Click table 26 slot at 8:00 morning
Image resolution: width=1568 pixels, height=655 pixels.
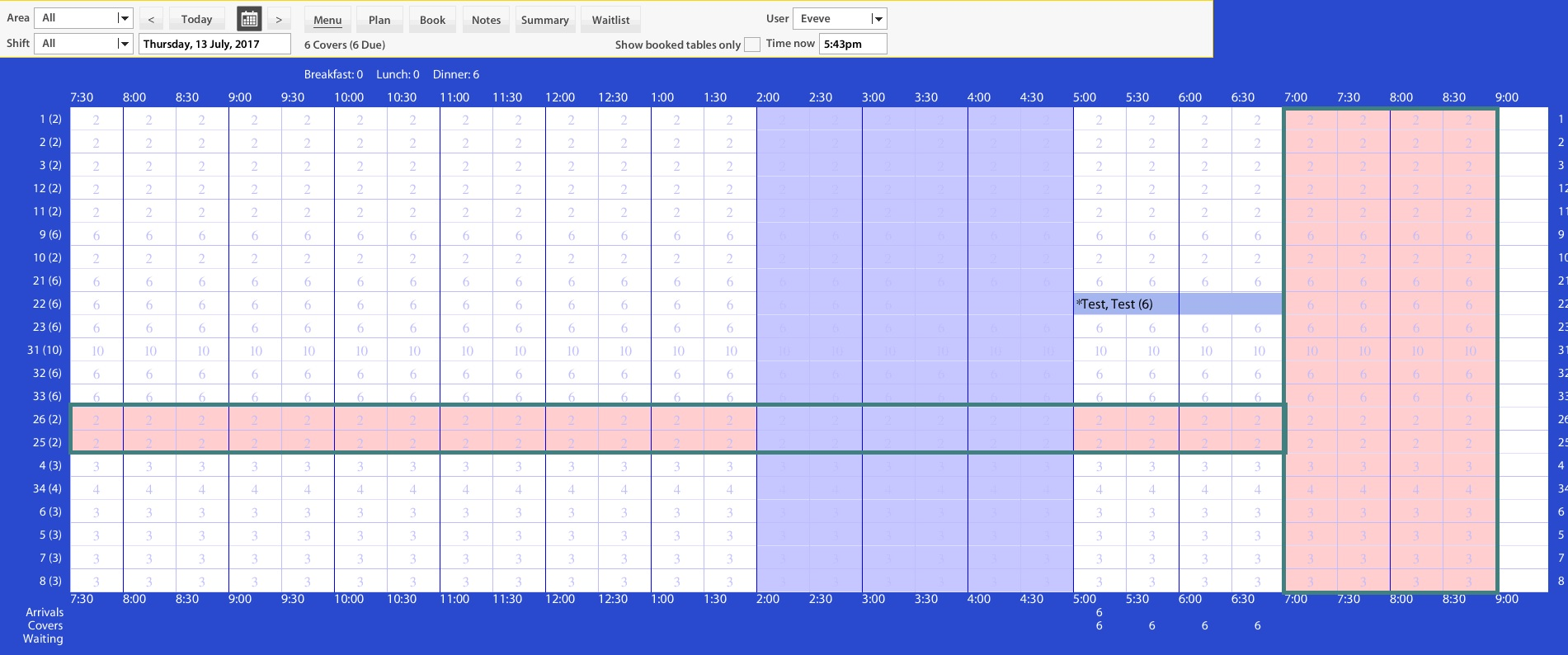click(149, 420)
